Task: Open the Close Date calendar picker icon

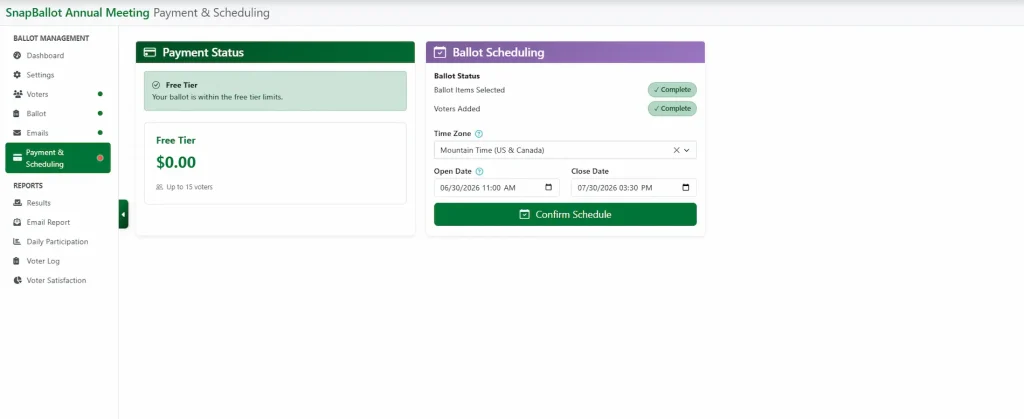Action: (x=686, y=187)
